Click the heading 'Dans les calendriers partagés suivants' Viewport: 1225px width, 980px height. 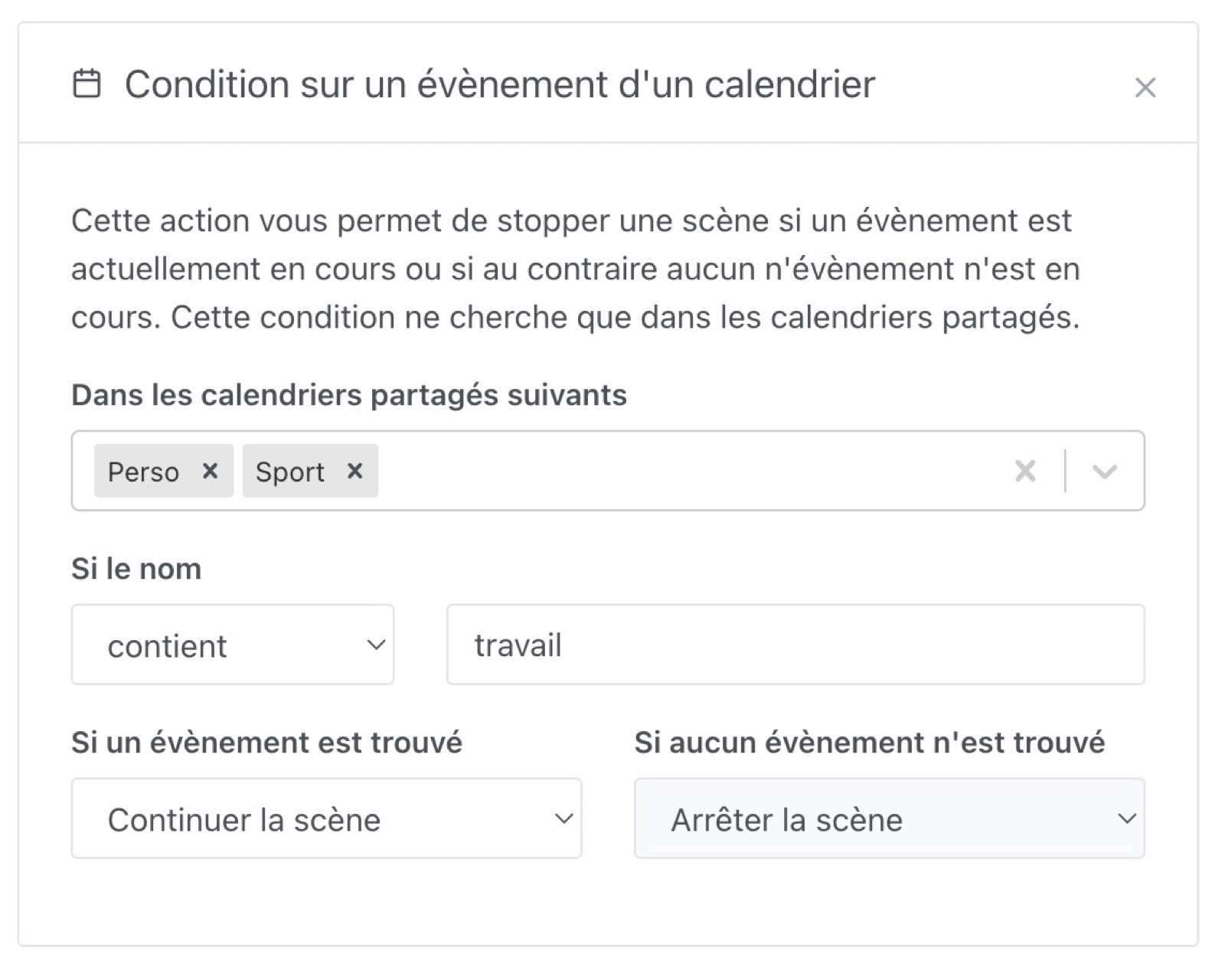tap(348, 395)
